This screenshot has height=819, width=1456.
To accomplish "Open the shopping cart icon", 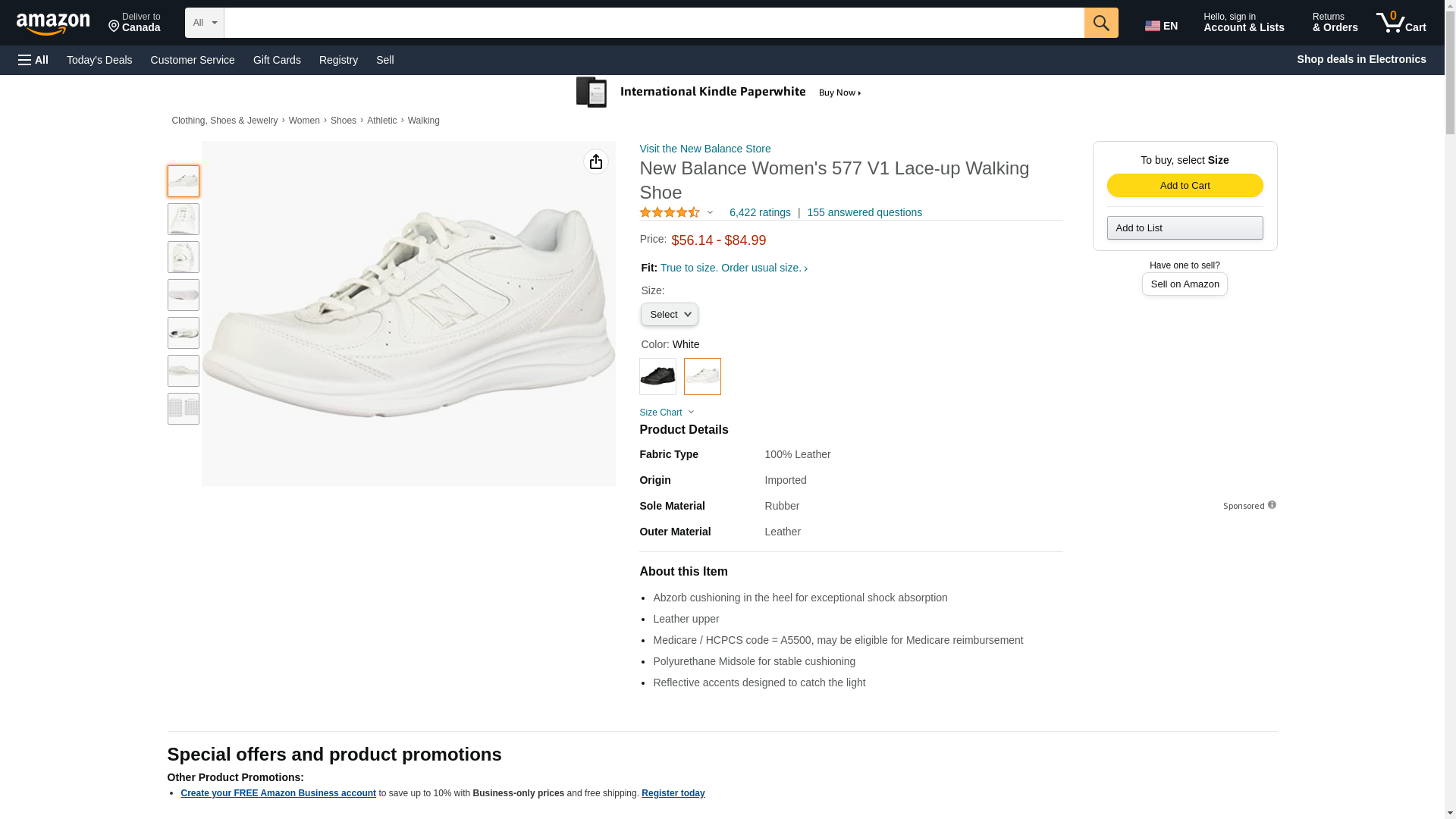I will (x=1401, y=23).
